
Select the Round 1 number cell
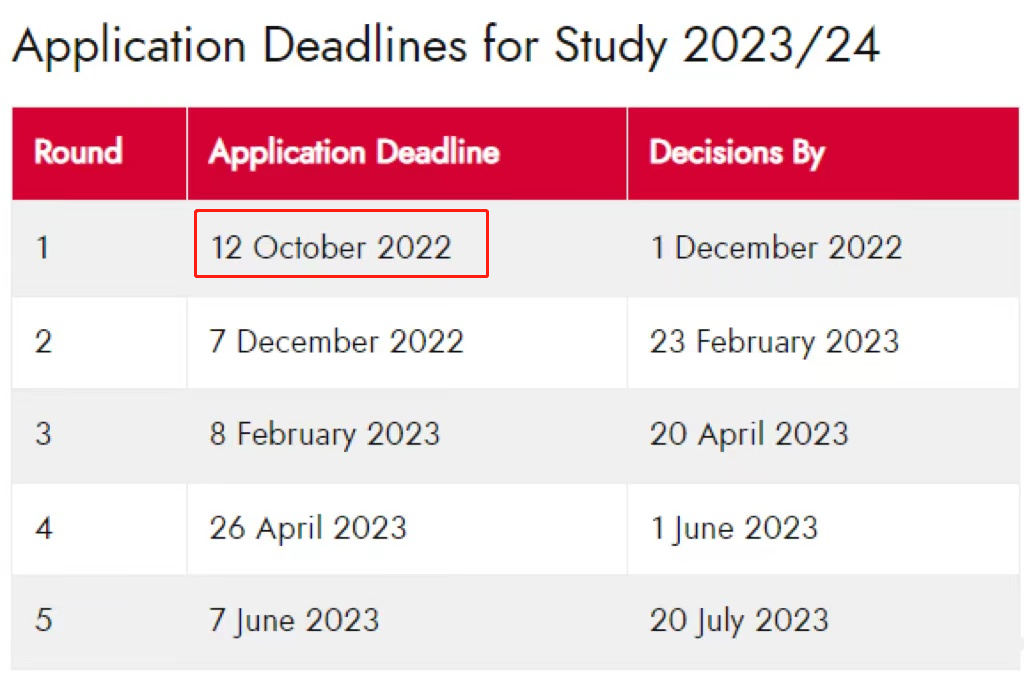[42, 247]
